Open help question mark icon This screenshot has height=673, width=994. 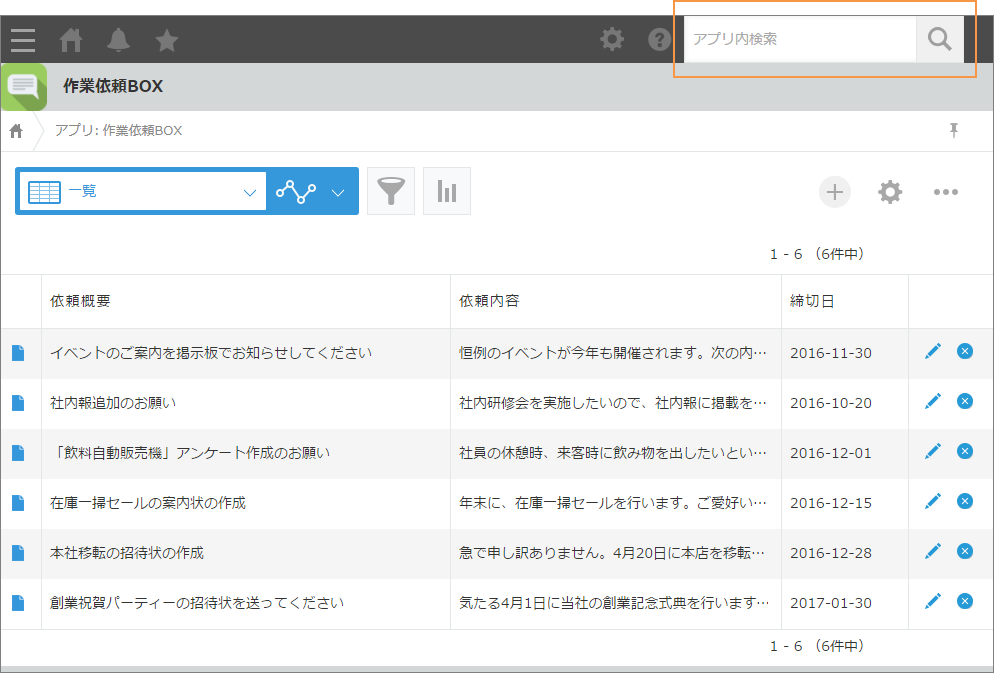tap(659, 39)
